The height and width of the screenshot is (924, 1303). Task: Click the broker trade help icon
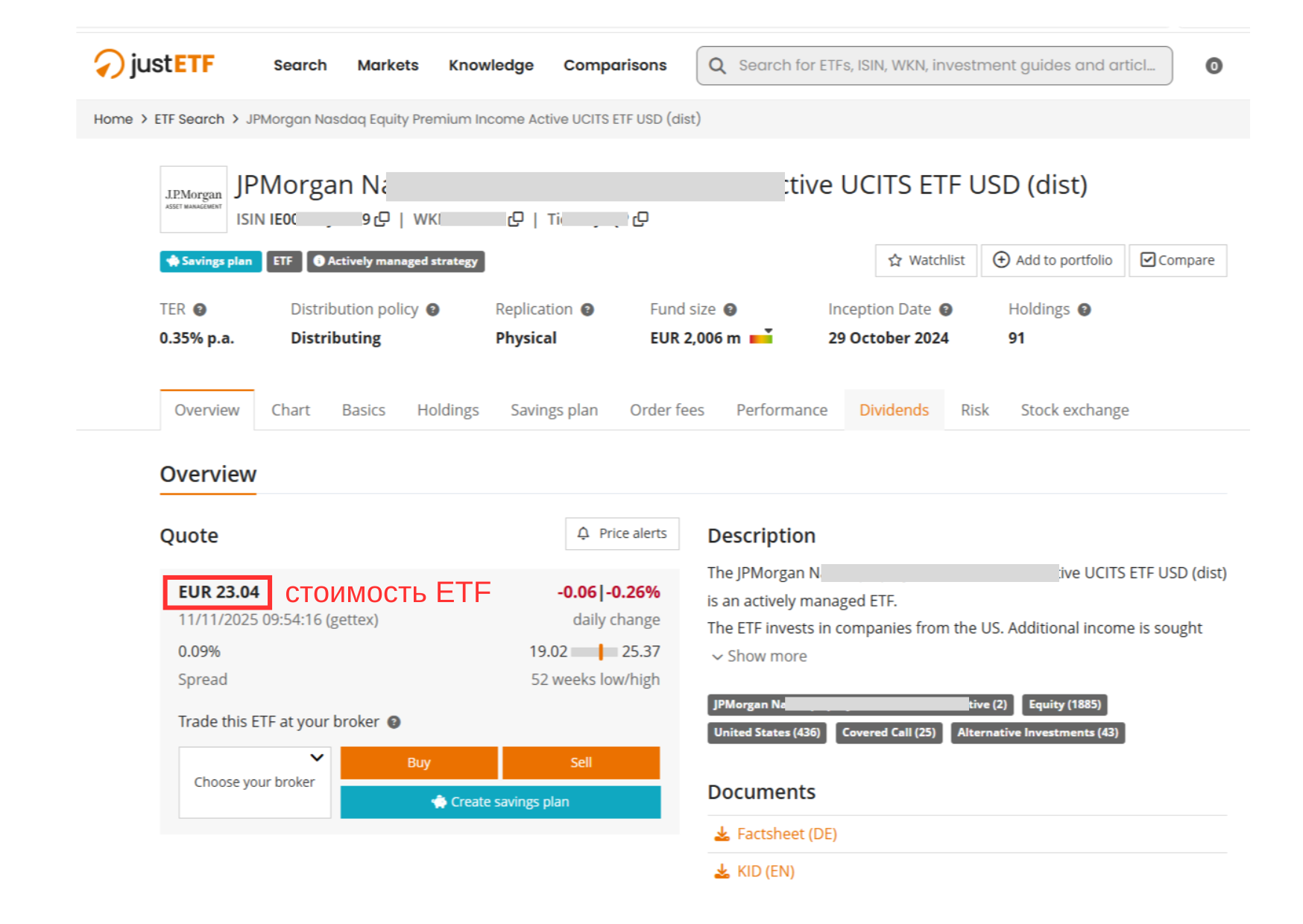(394, 721)
